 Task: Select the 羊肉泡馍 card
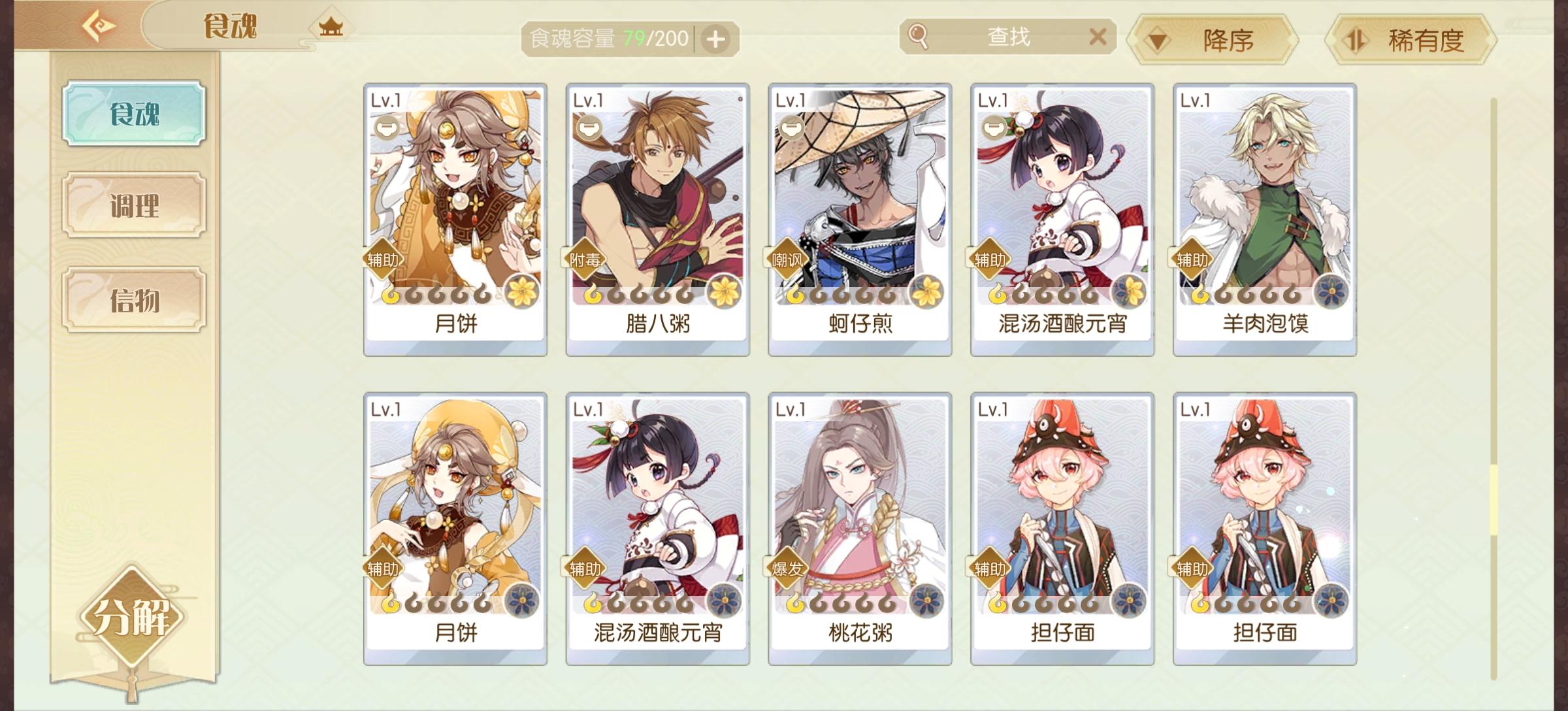pos(1265,220)
